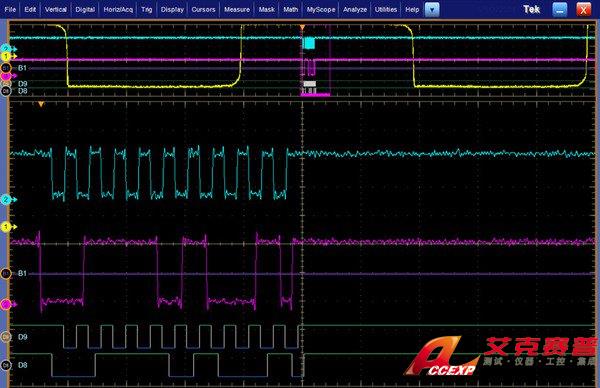
Task: Minimize the Tek oscilloscope window
Action: (x=560, y=10)
